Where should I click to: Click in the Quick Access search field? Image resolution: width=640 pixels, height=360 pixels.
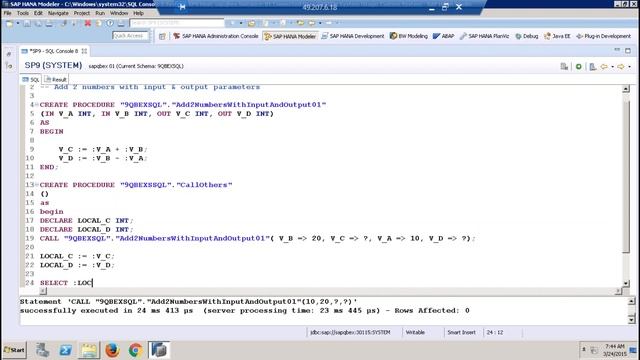130,36
